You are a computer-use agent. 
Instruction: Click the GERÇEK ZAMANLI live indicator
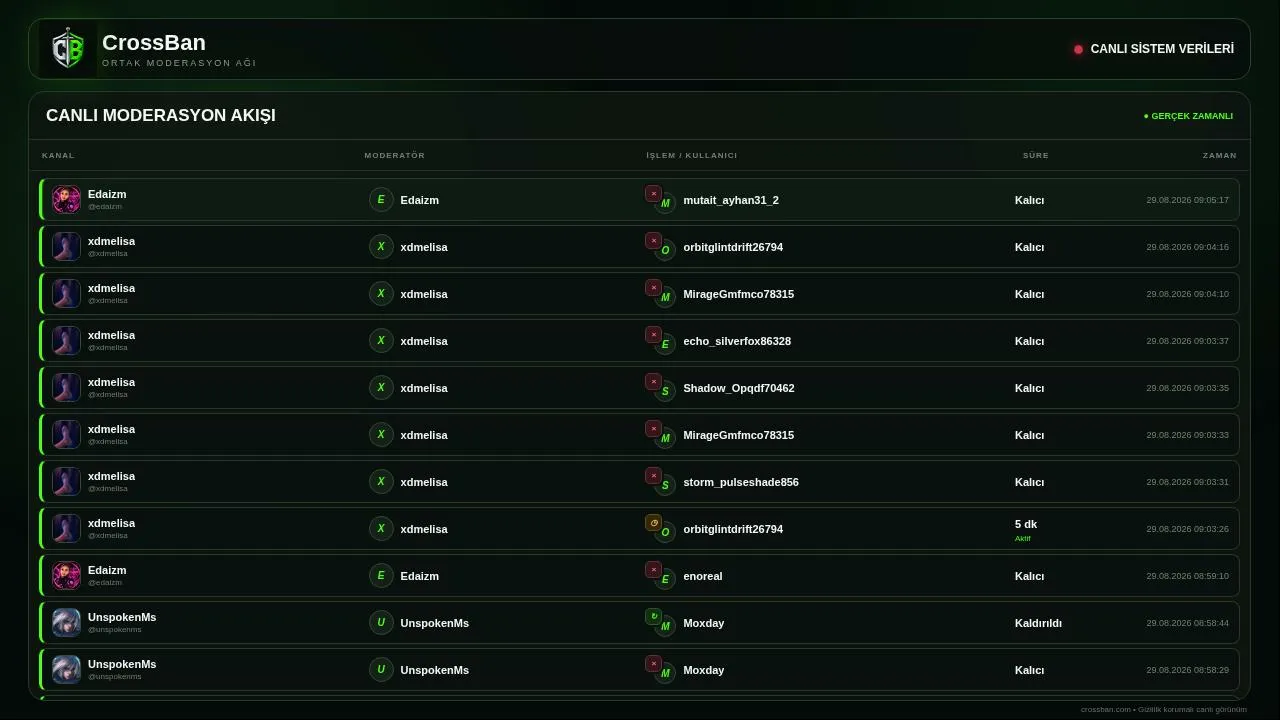tap(1188, 116)
